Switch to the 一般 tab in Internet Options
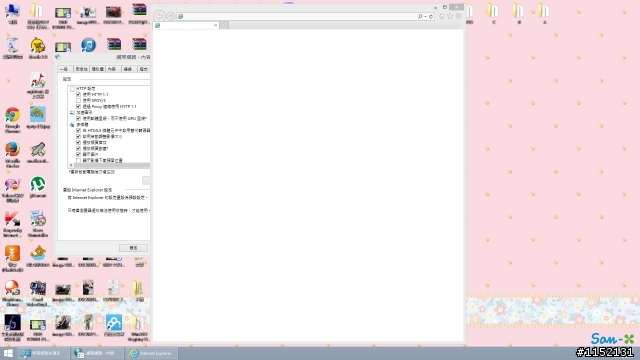 click(x=64, y=69)
